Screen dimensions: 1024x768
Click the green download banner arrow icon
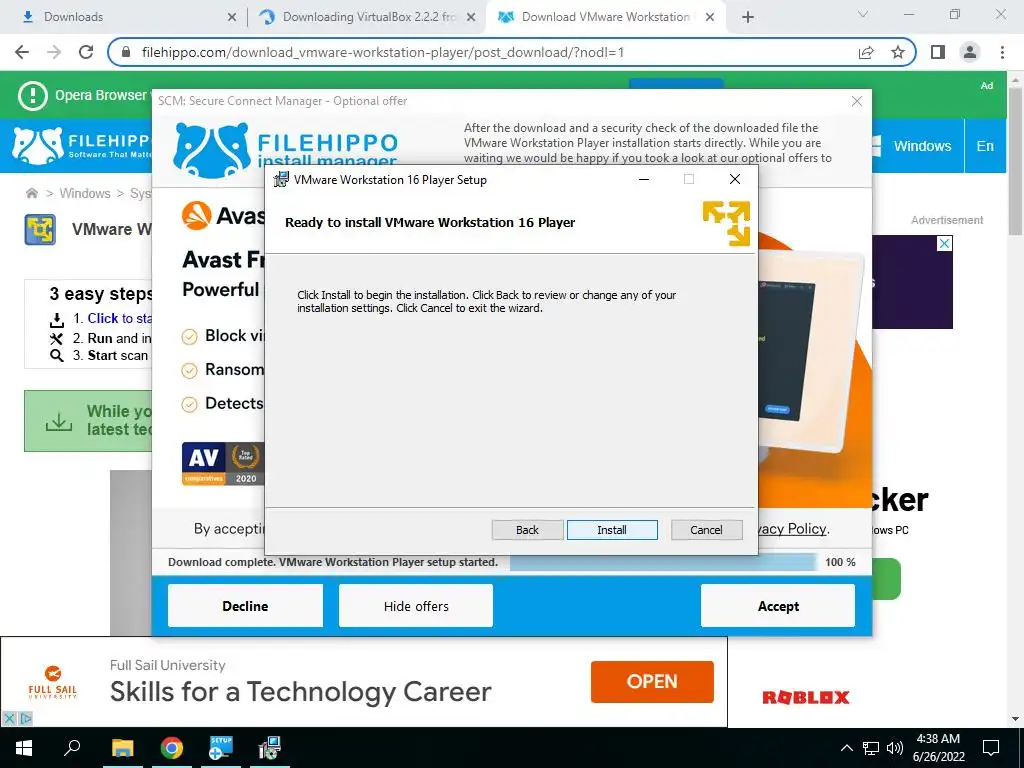point(59,421)
